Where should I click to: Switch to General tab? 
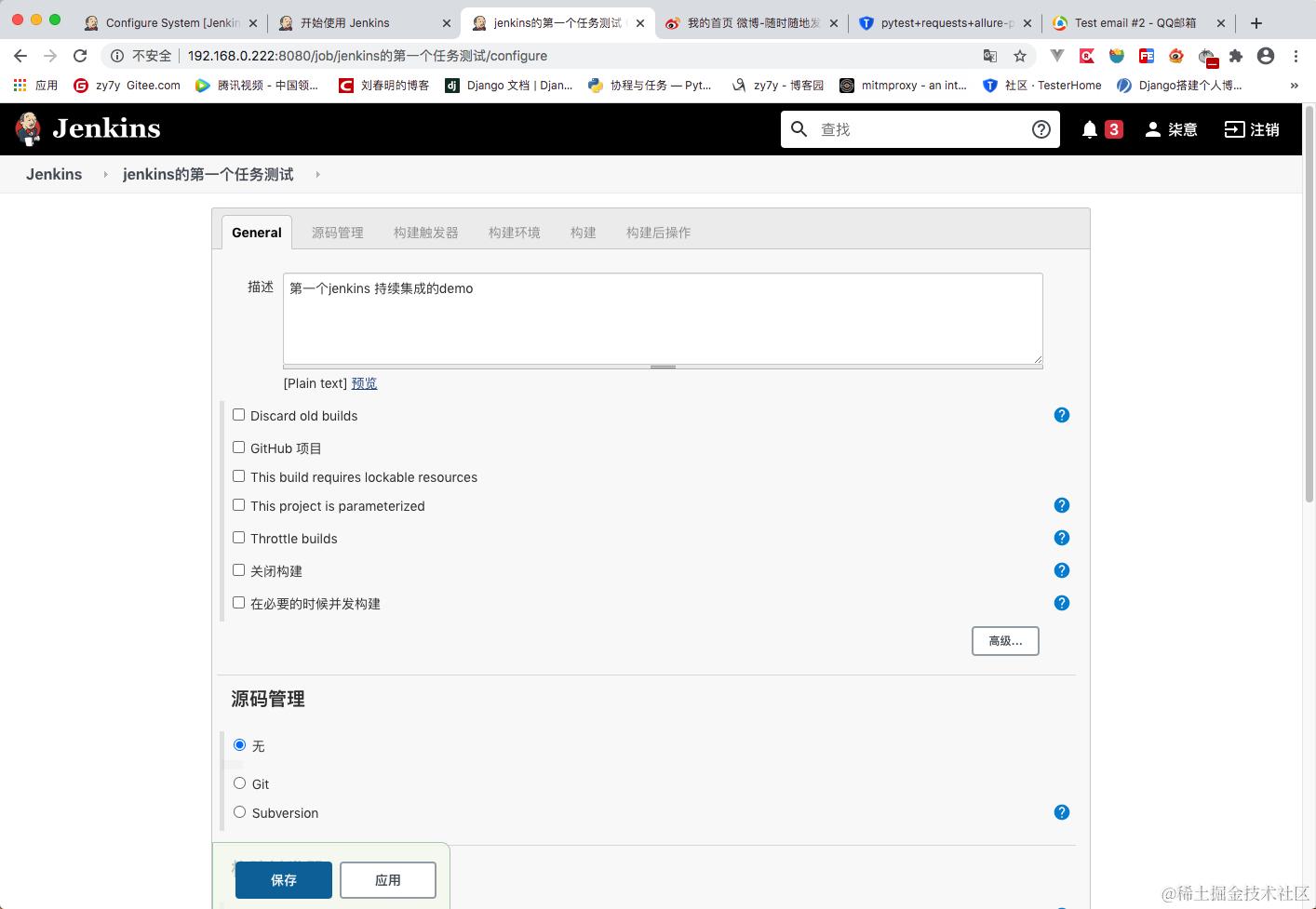[x=257, y=233]
